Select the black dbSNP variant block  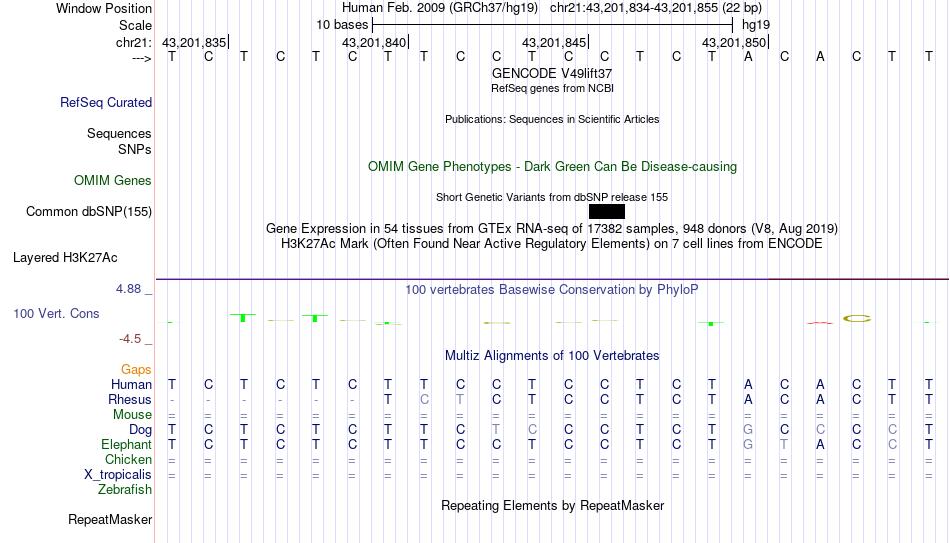pos(606,212)
